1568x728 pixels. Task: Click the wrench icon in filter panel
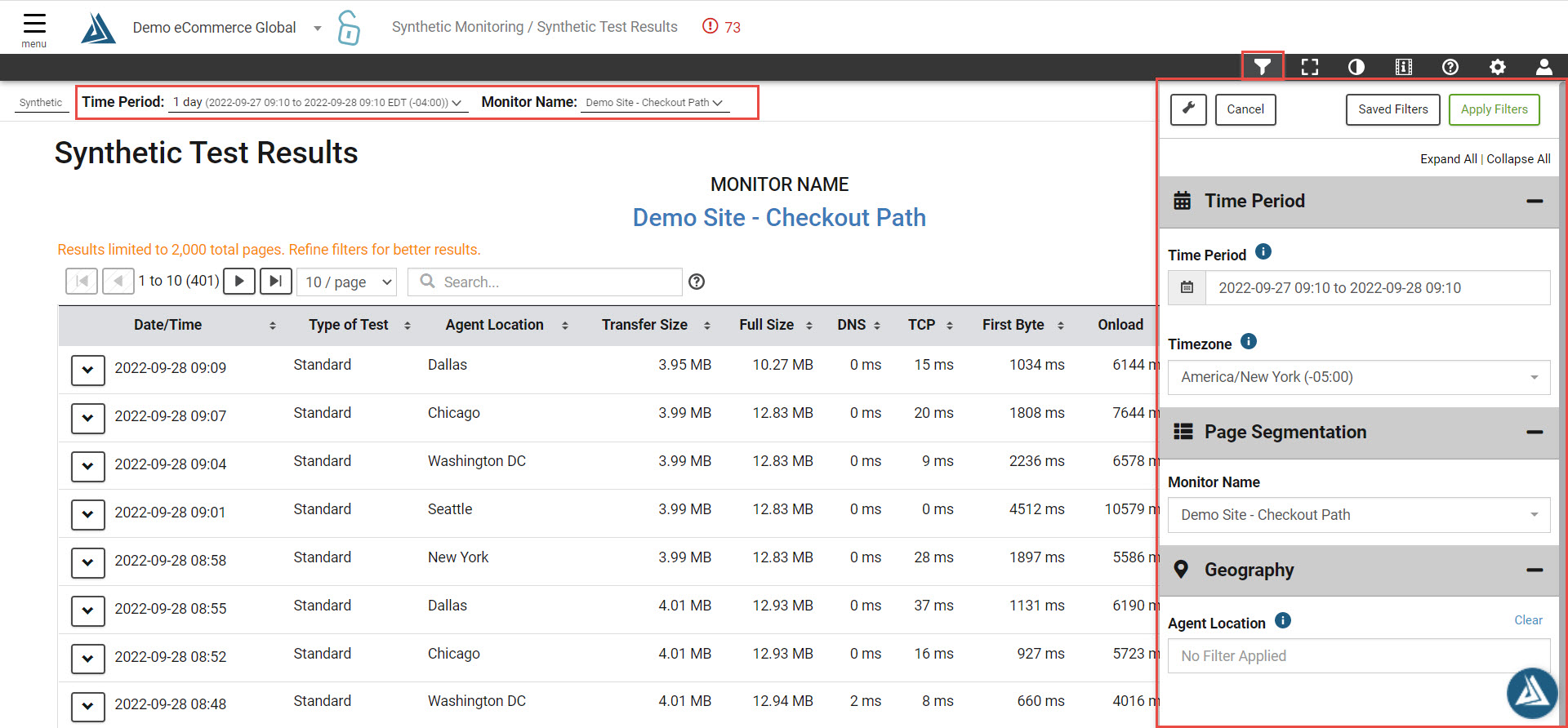coord(1188,109)
